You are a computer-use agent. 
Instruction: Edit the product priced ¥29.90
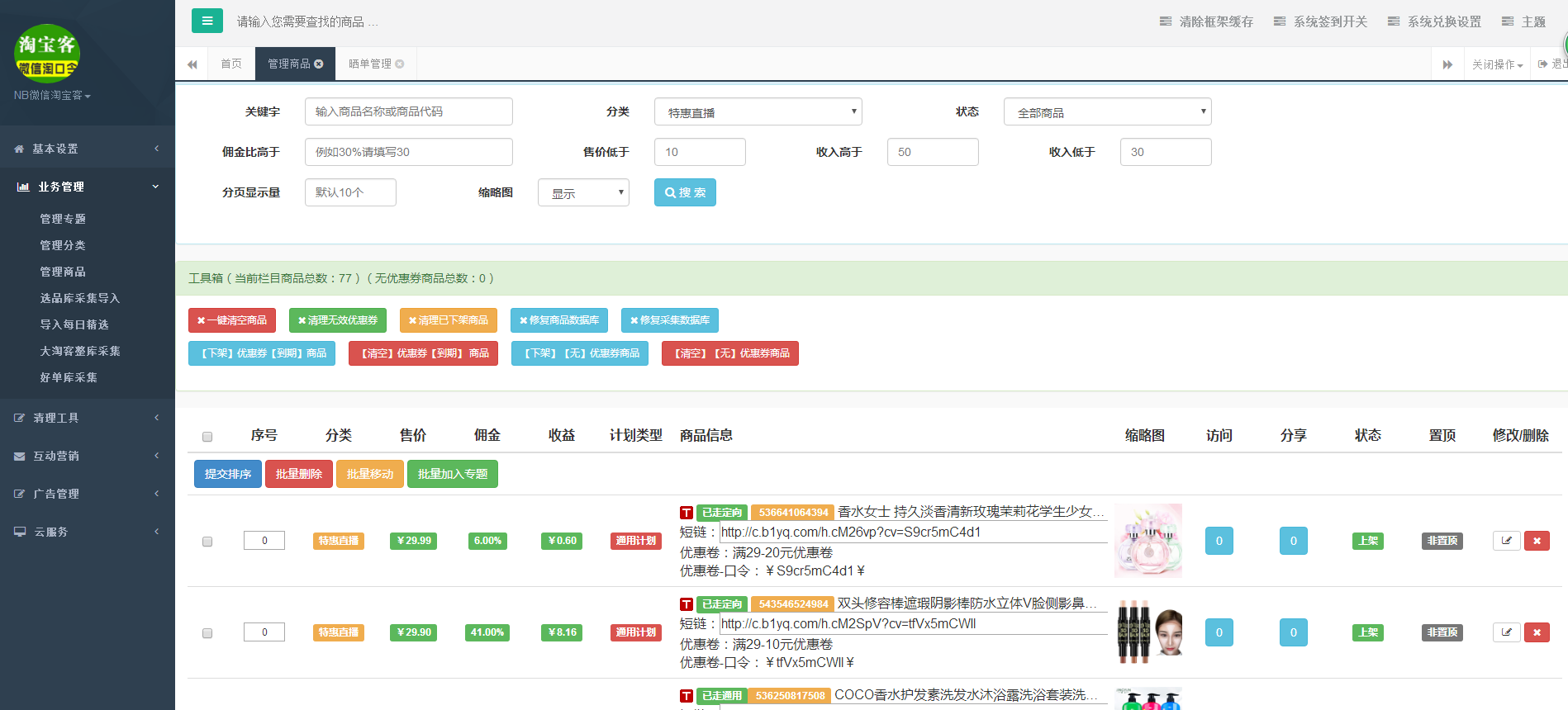1507,632
